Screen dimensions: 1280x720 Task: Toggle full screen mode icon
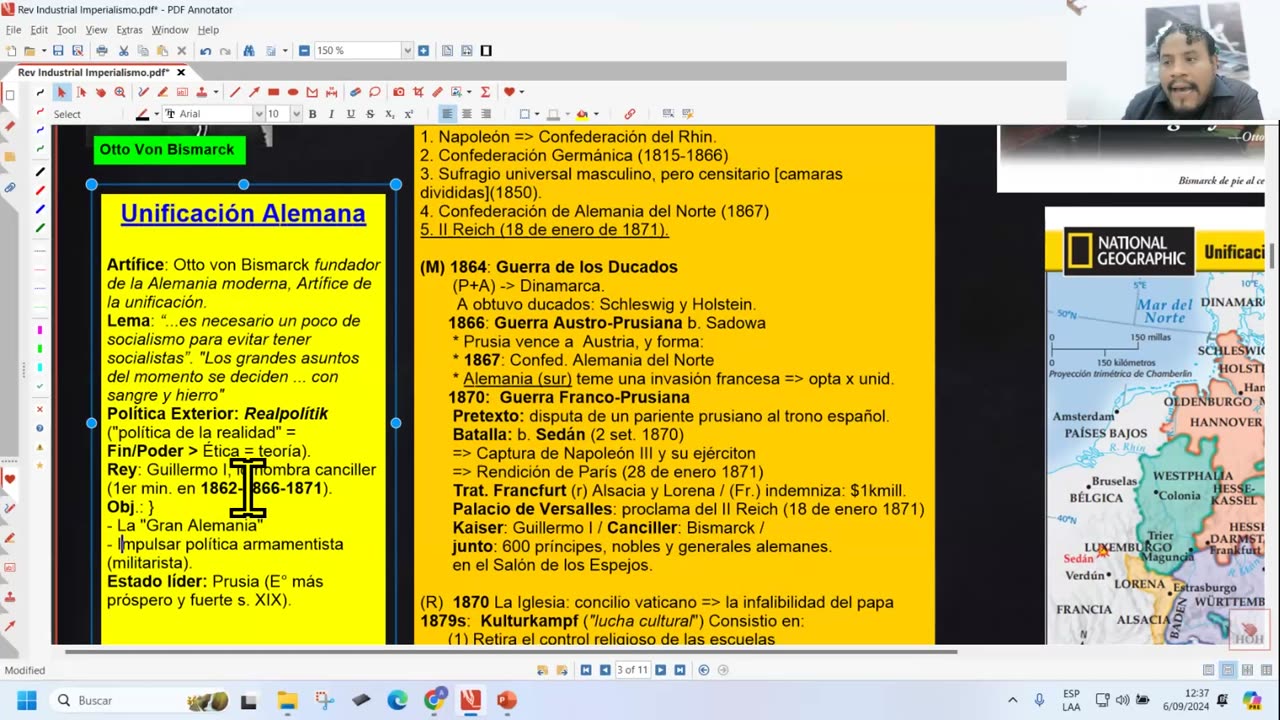coord(486,50)
